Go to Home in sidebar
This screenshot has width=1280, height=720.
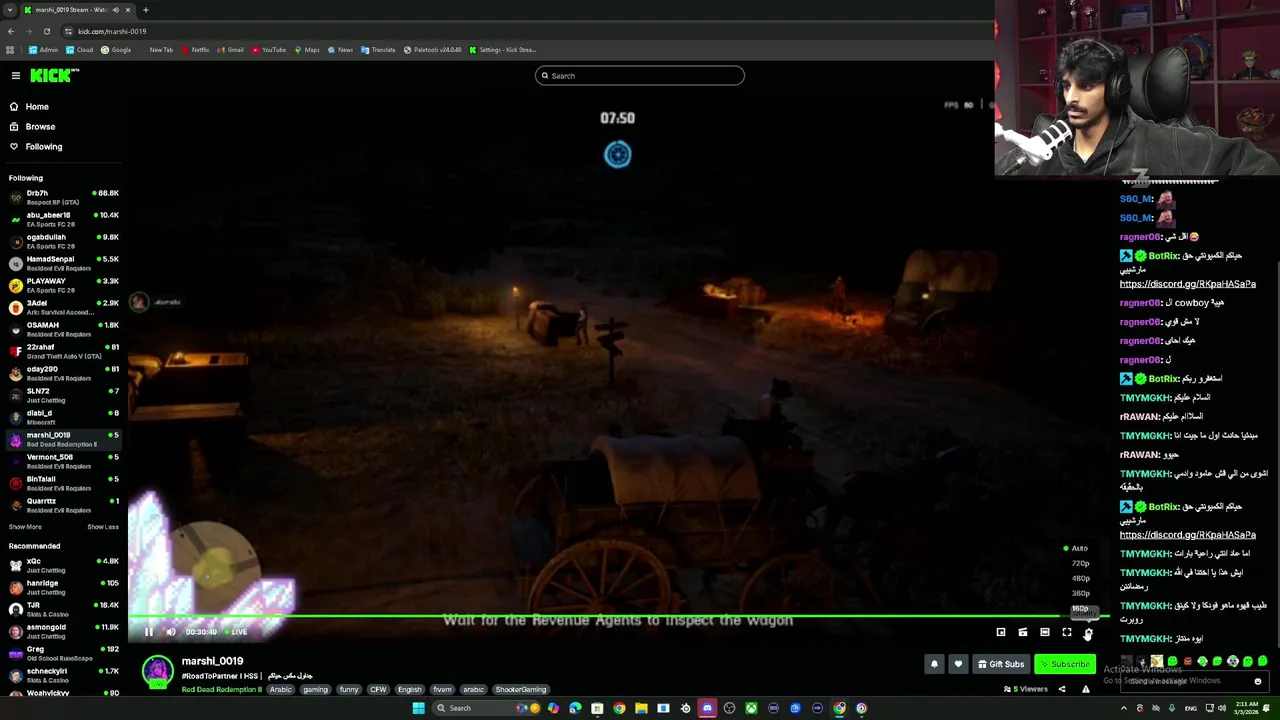(37, 106)
